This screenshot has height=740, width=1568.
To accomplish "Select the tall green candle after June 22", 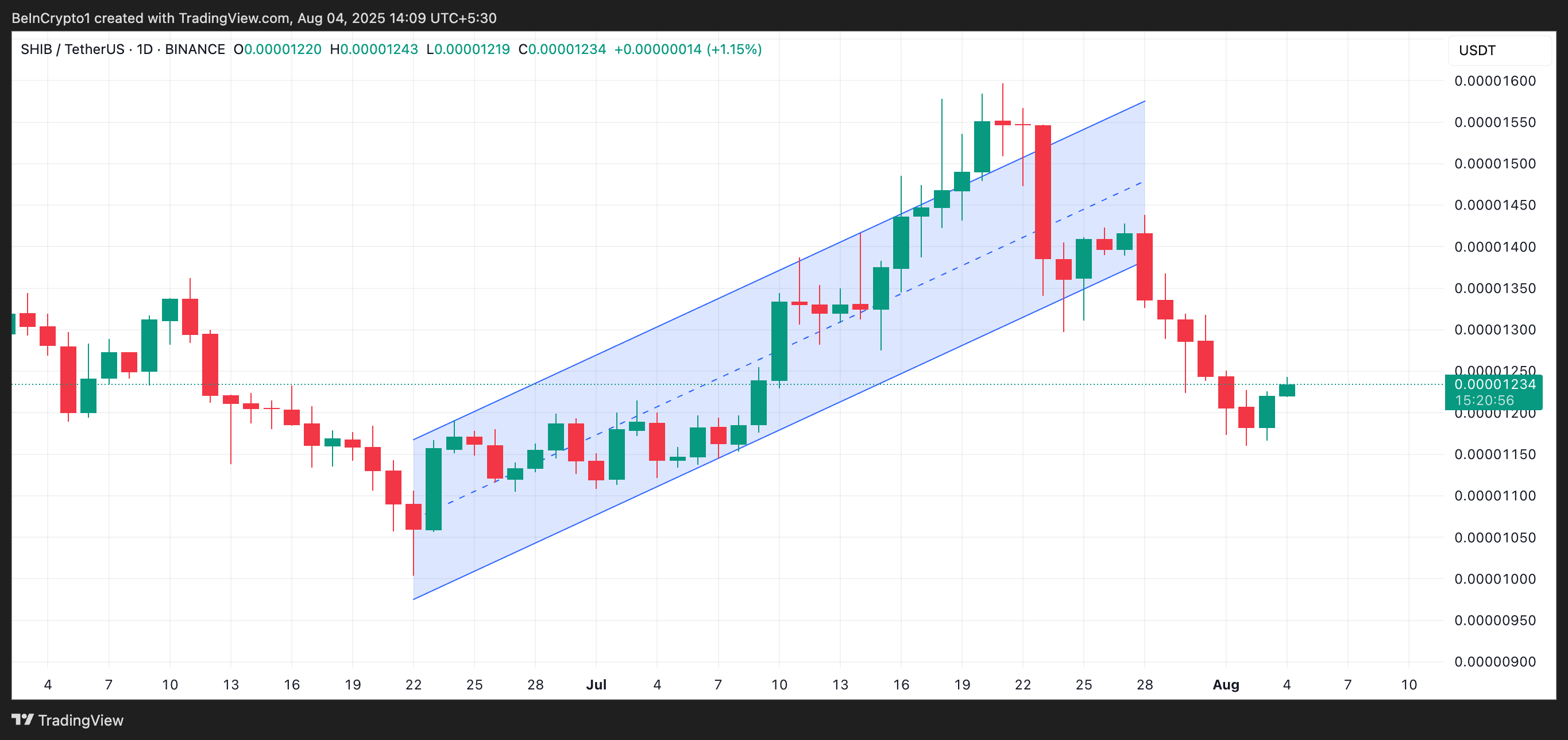I will (434, 488).
